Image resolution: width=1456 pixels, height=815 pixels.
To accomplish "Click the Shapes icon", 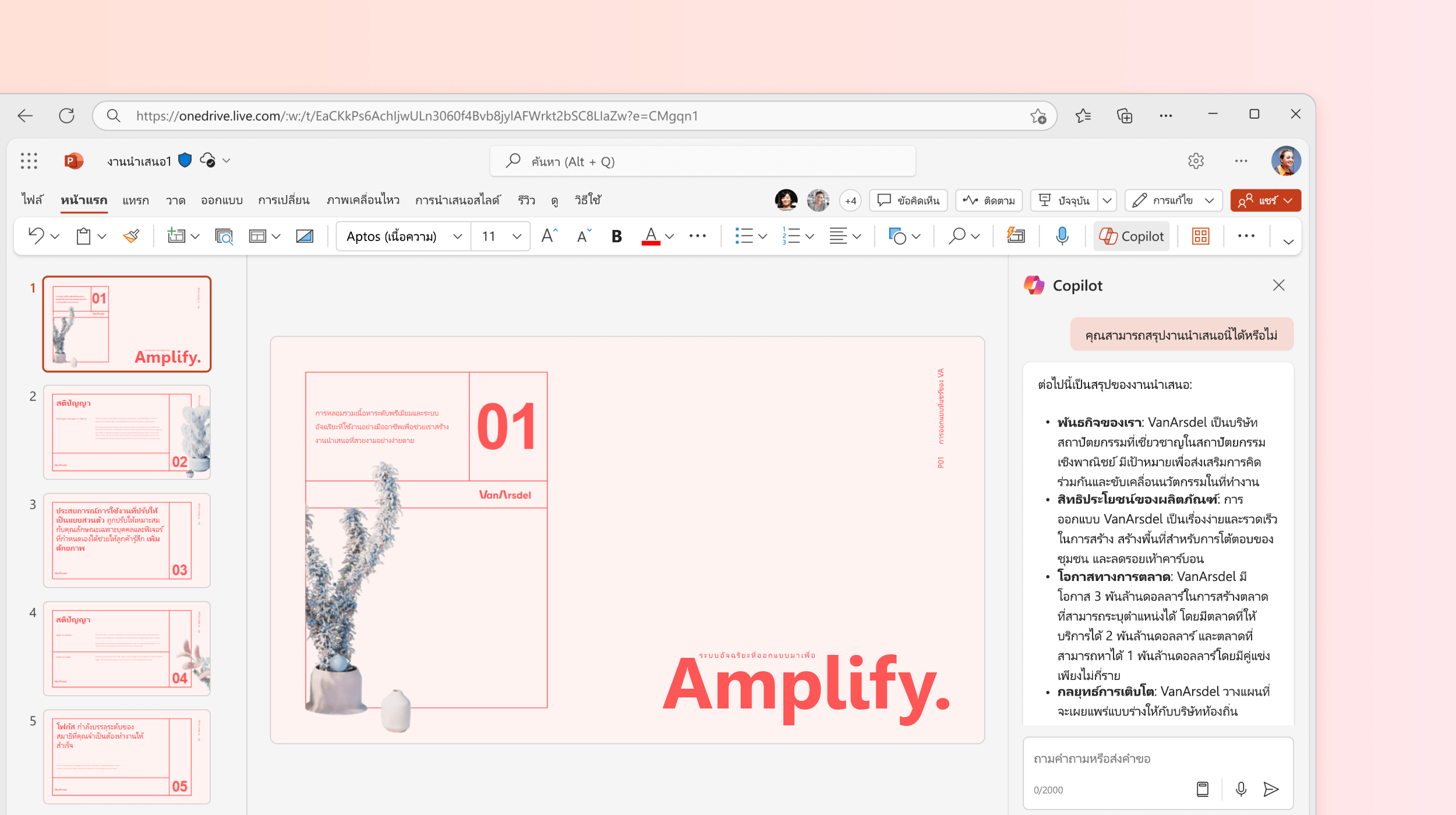I will (897, 236).
